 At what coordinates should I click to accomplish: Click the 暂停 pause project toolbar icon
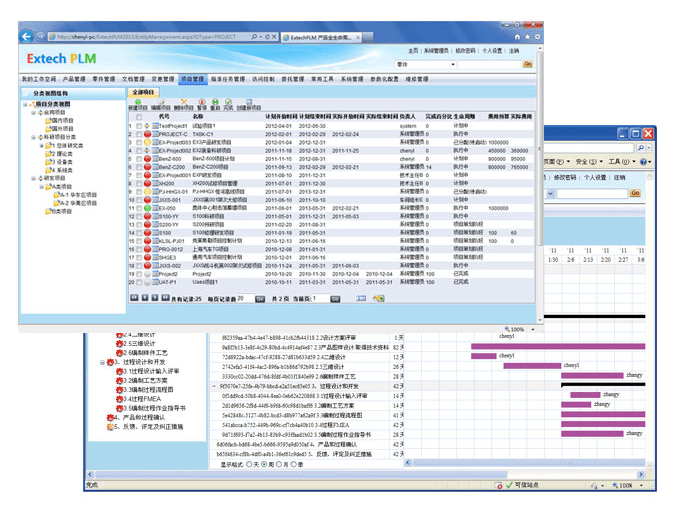click(x=202, y=102)
